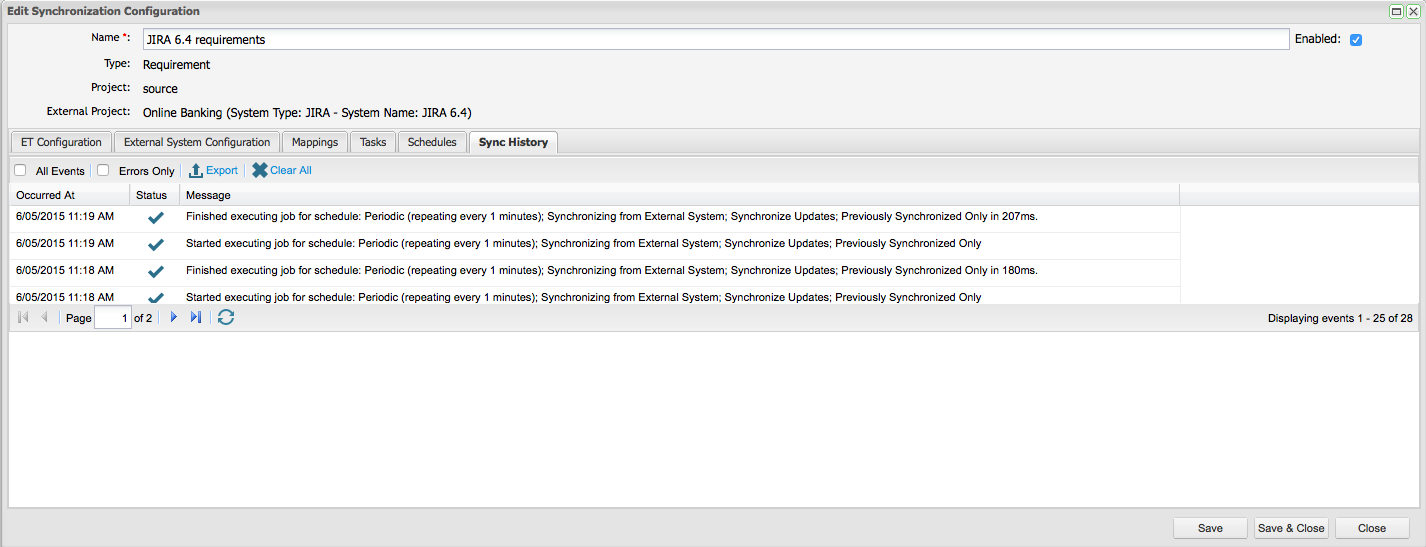This screenshot has height=547, width=1426.
Task: Click the Name text field
Action: (715, 40)
